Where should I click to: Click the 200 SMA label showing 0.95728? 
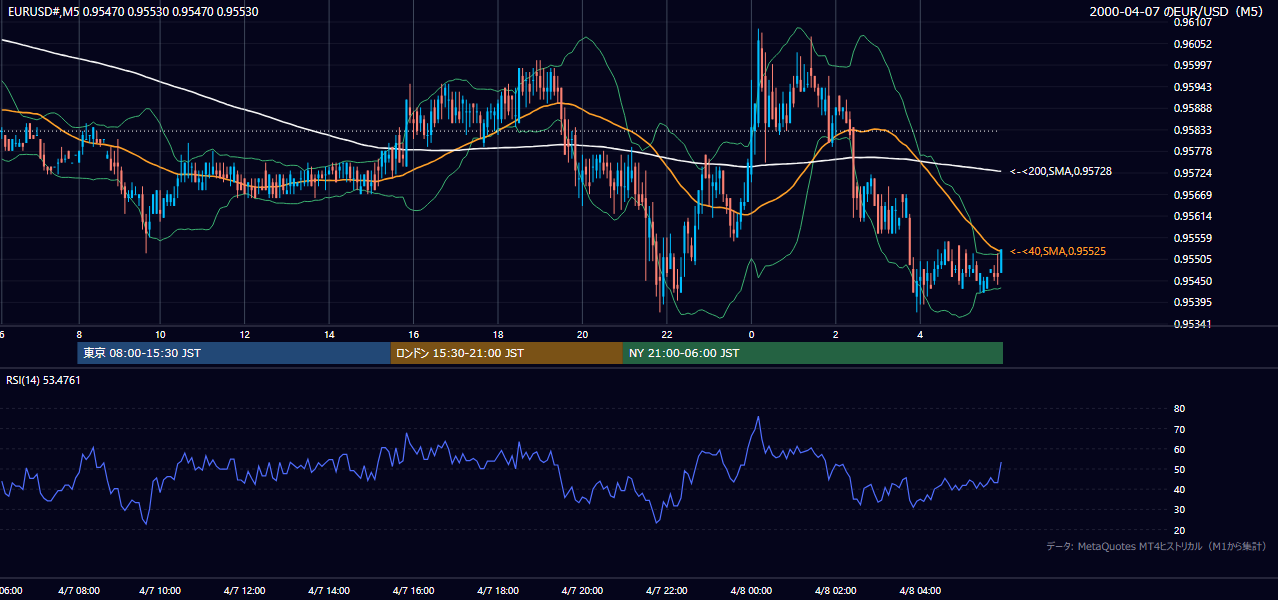(1061, 172)
